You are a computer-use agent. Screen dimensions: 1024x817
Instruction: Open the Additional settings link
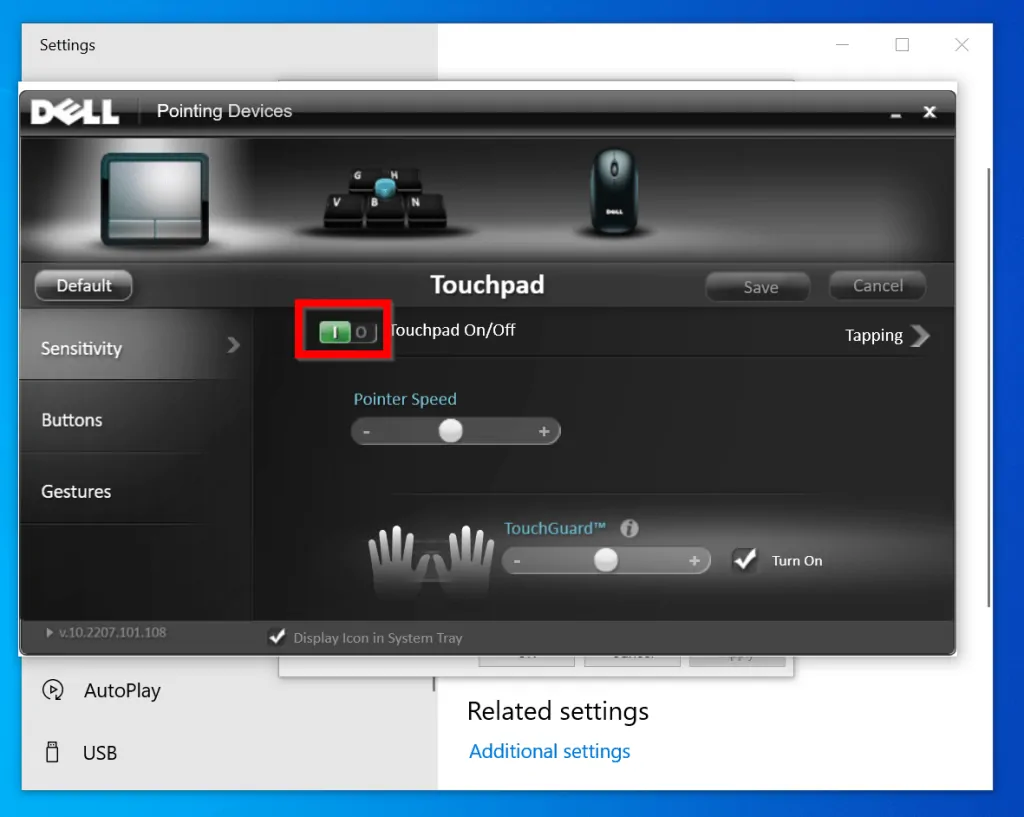coord(549,751)
